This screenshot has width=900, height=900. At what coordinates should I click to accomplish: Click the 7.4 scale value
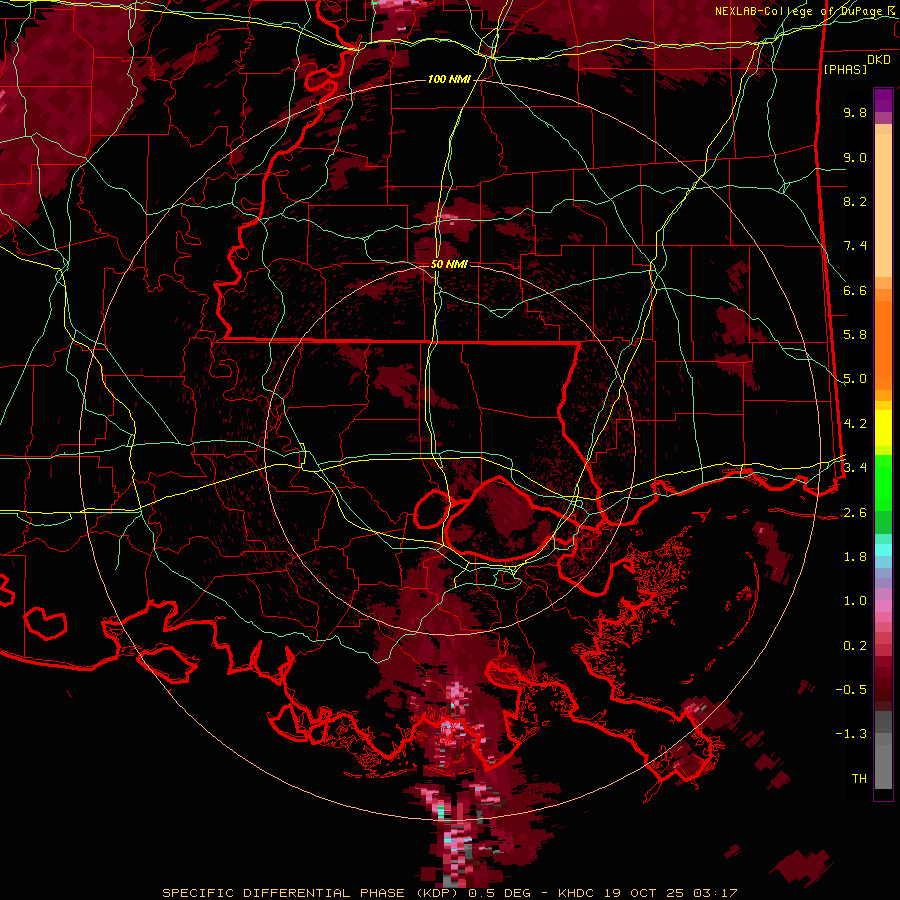point(855,246)
